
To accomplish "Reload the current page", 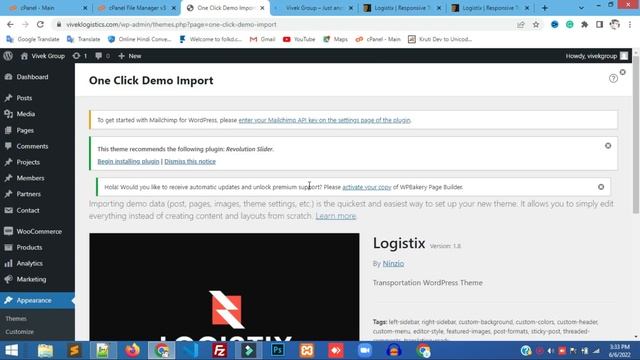I will (x=40, y=24).
